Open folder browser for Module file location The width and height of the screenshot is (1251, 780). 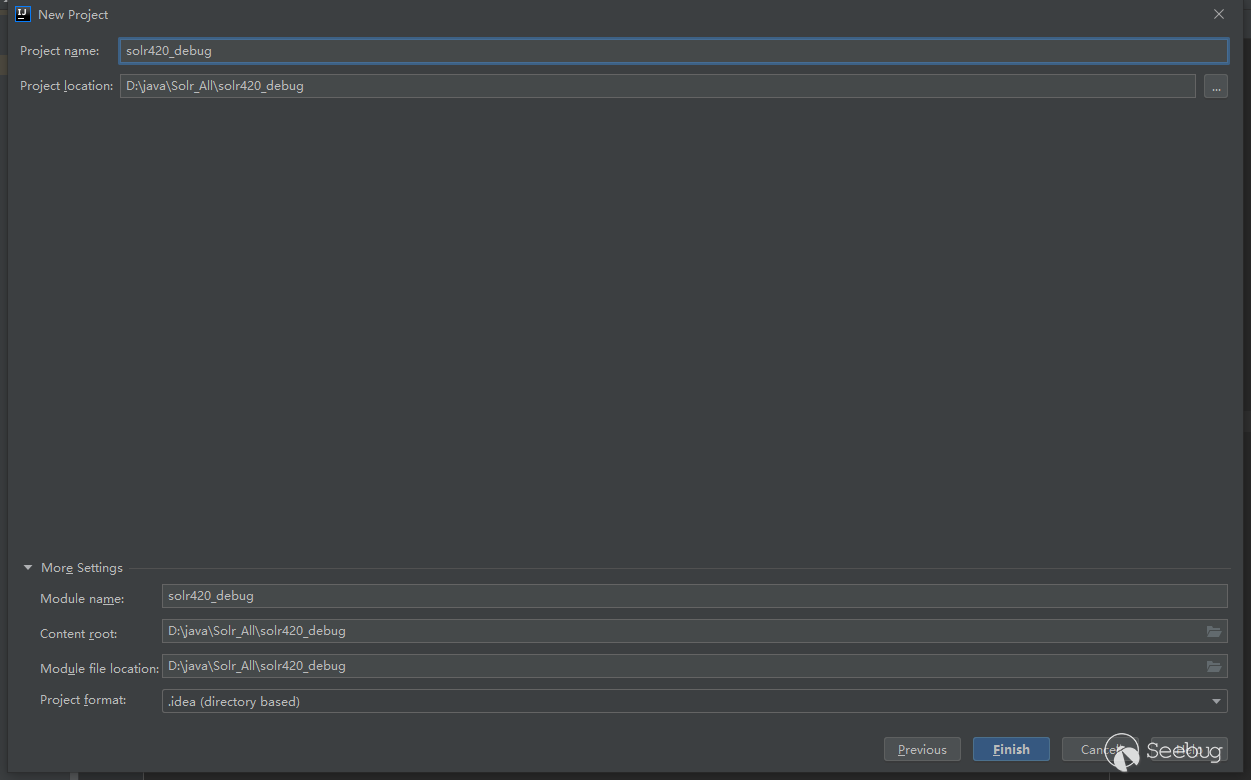tap(1214, 666)
